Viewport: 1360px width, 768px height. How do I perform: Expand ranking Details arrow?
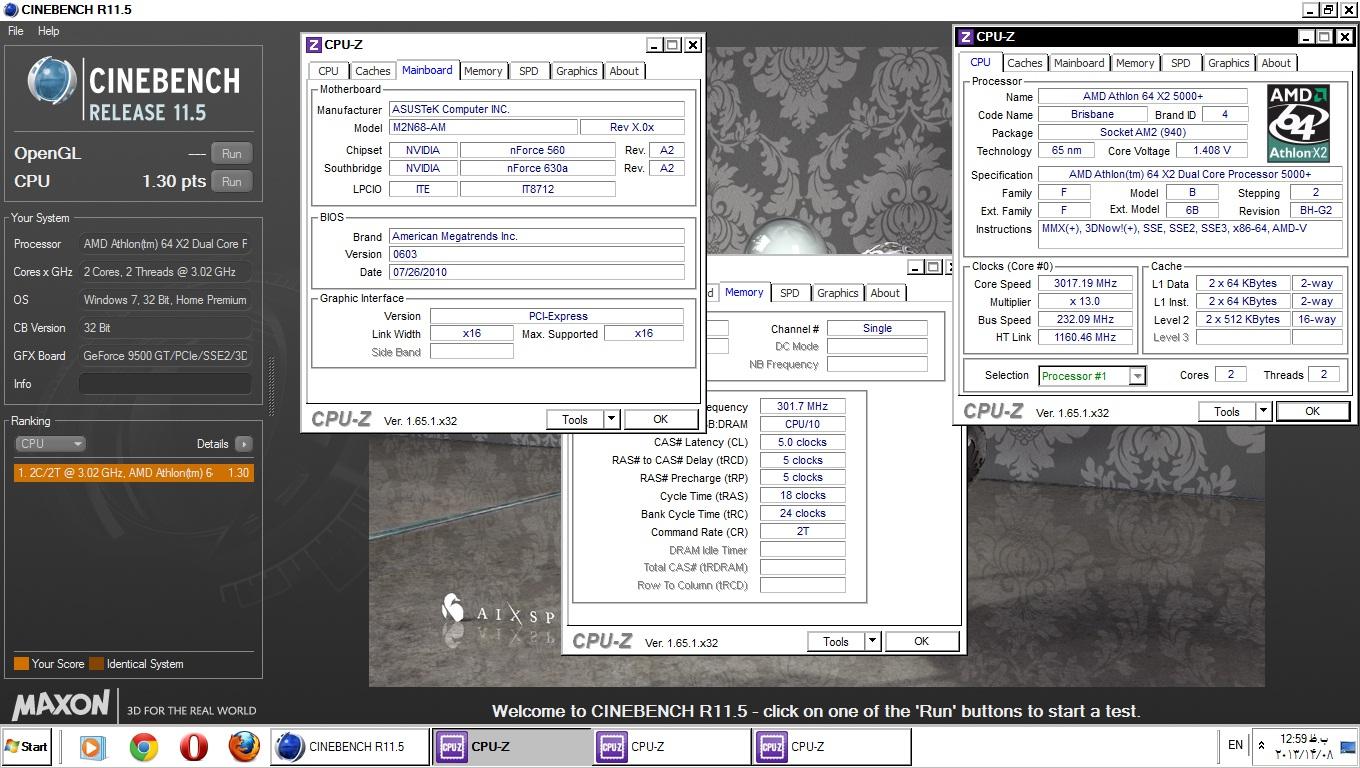point(243,443)
